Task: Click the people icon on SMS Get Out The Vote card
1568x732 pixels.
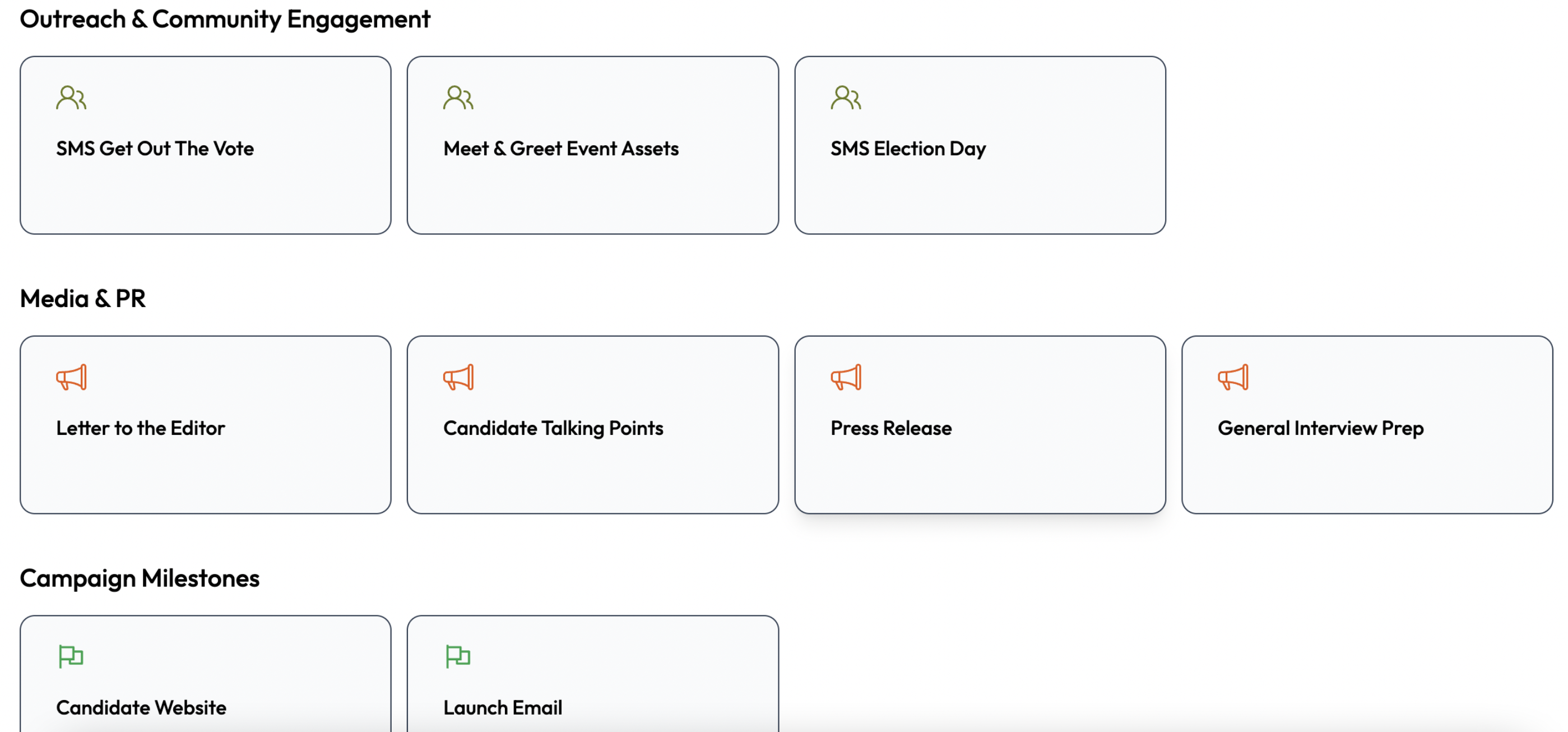Action: point(71,98)
